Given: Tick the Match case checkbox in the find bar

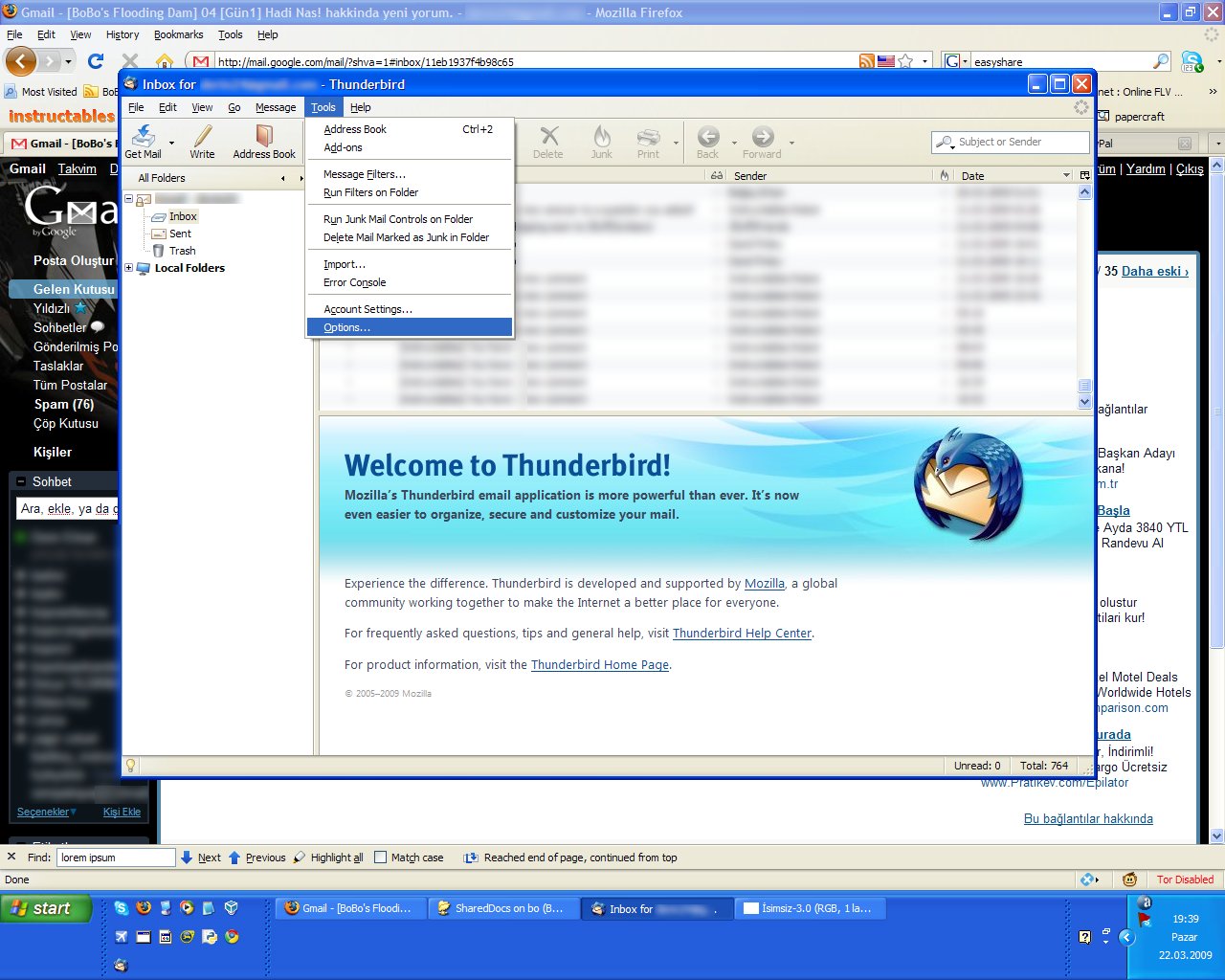Looking at the screenshot, I should [380, 857].
